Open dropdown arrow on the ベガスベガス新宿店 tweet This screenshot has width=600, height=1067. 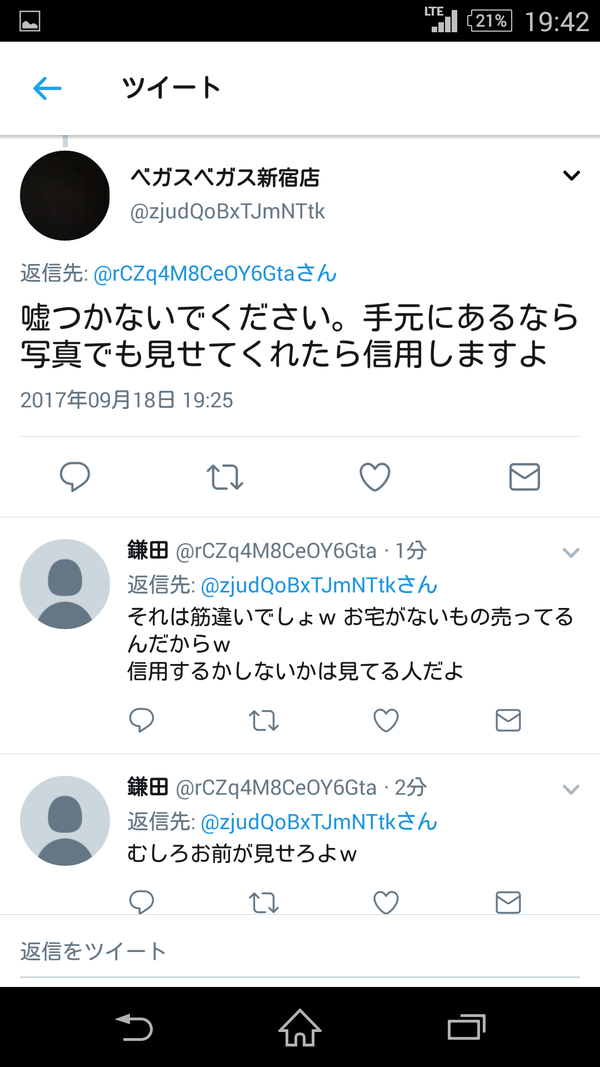point(571,176)
